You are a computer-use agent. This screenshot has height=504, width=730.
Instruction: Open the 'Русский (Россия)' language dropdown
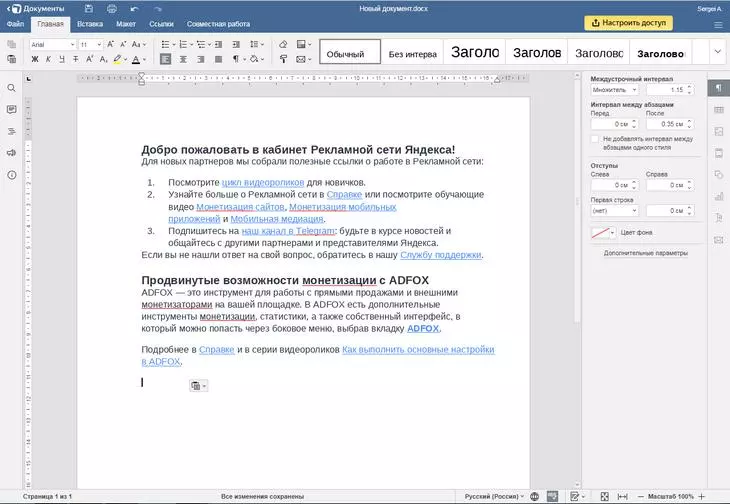[494, 497]
